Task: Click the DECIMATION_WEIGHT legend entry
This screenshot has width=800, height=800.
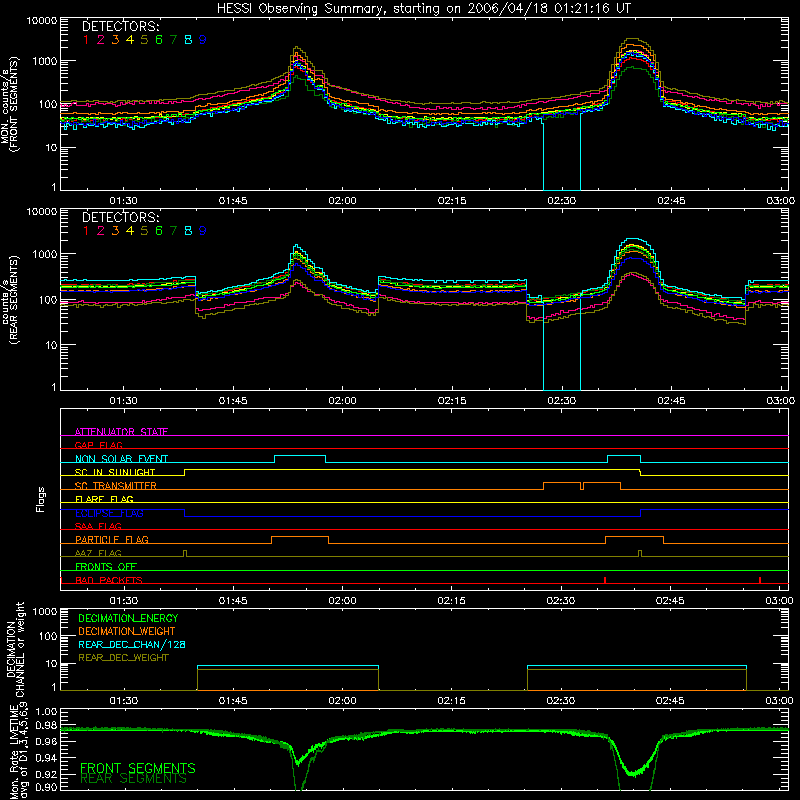Action: click(x=127, y=632)
